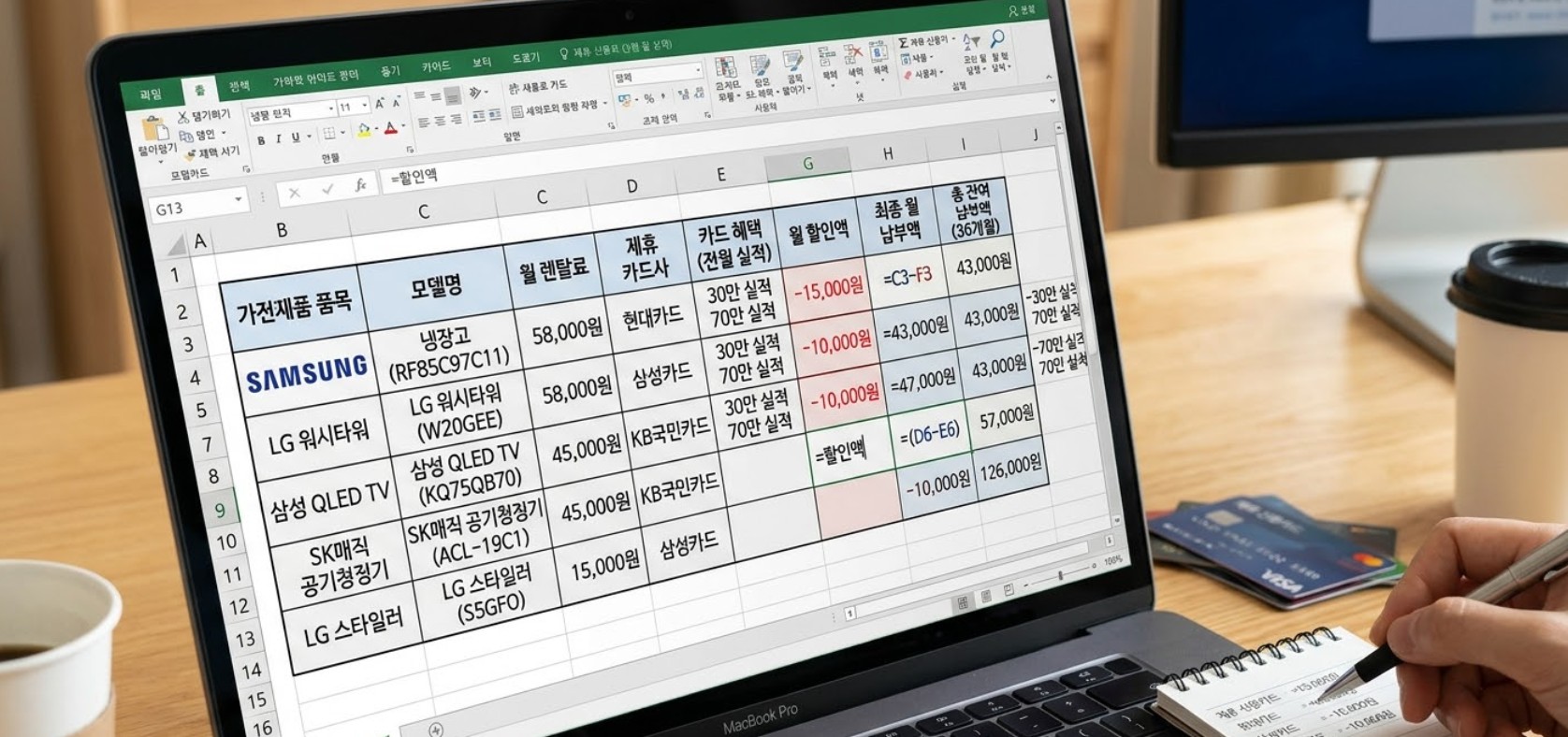Toggle Bold formatting
Viewport: 1568px width, 737px height.
261,140
